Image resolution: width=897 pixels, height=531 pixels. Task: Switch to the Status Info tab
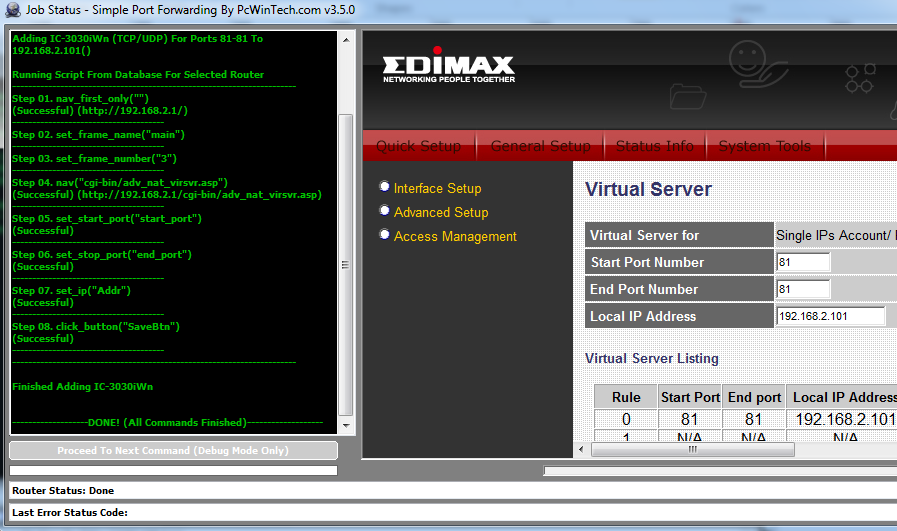pyautogui.click(x=654, y=146)
